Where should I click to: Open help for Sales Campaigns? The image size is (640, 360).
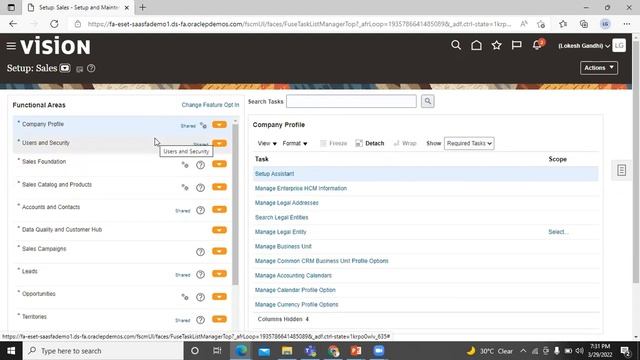200,252
